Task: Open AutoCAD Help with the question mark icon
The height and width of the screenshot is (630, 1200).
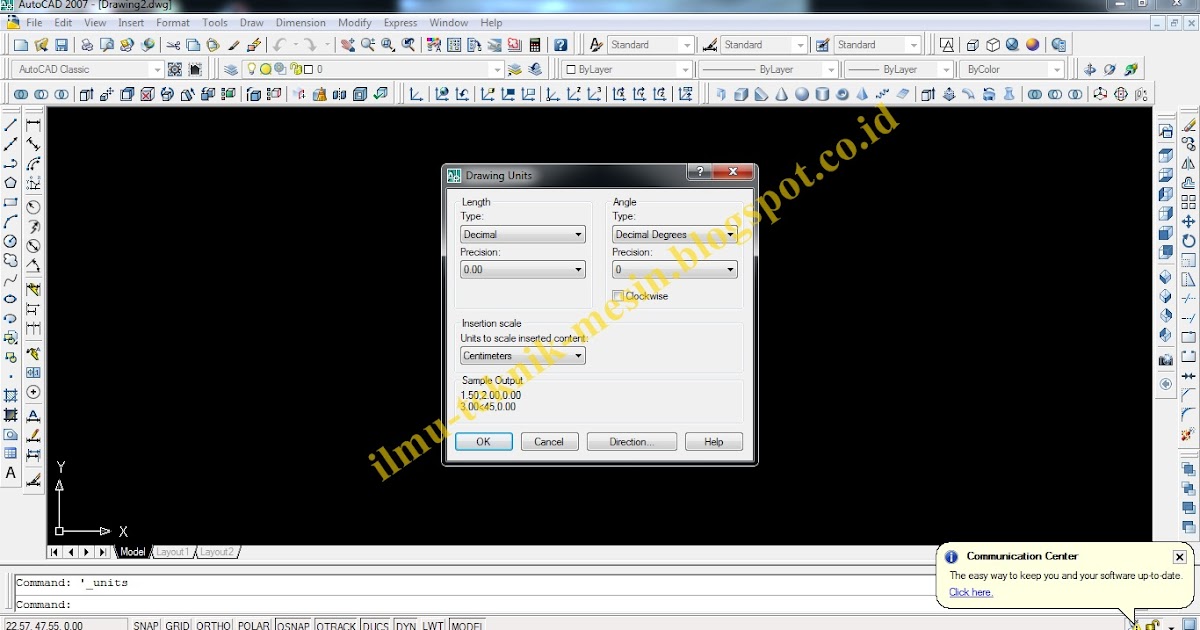Action: point(561,44)
